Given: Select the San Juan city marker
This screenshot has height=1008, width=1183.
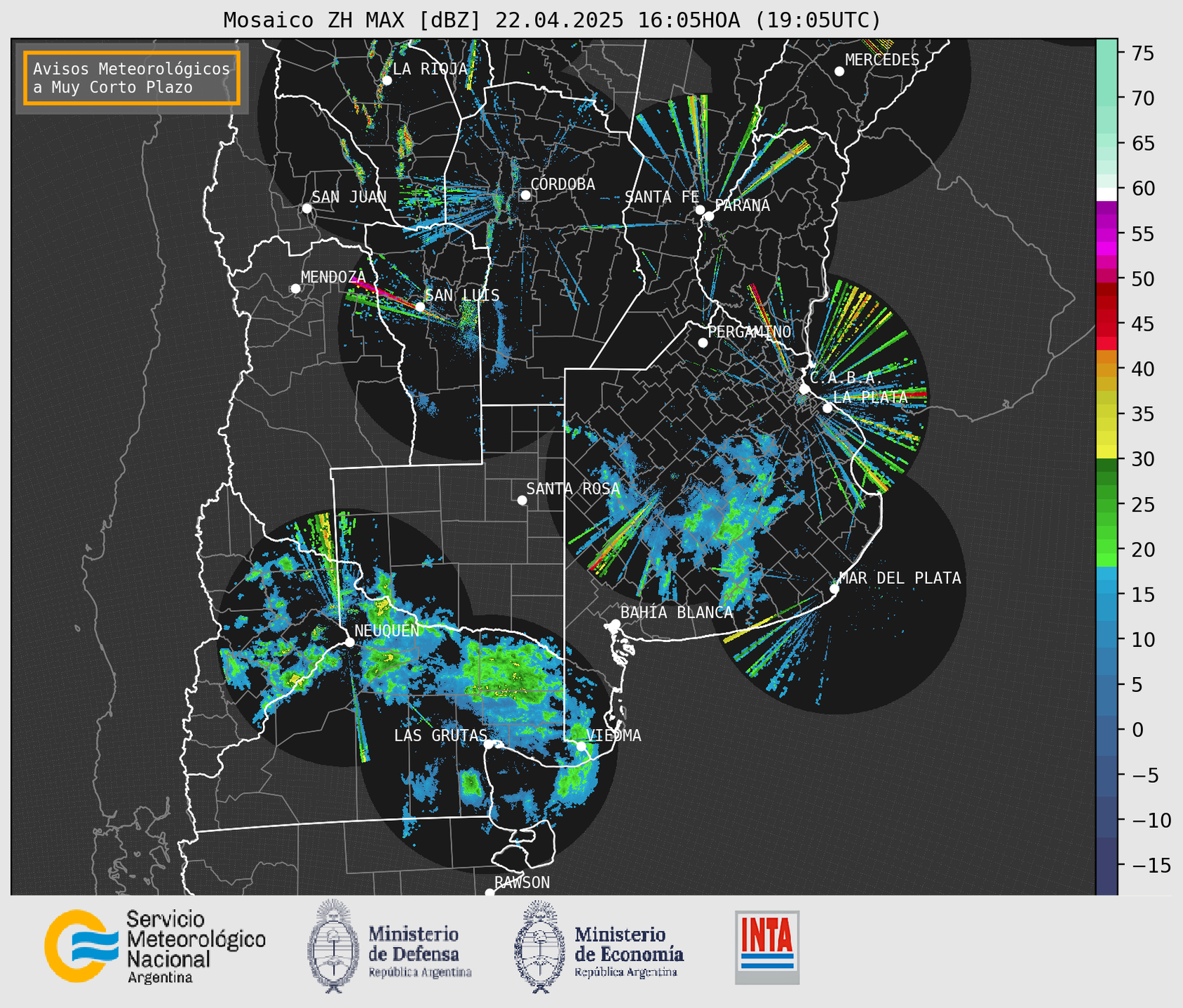Looking at the screenshot, I should [306, 208].
